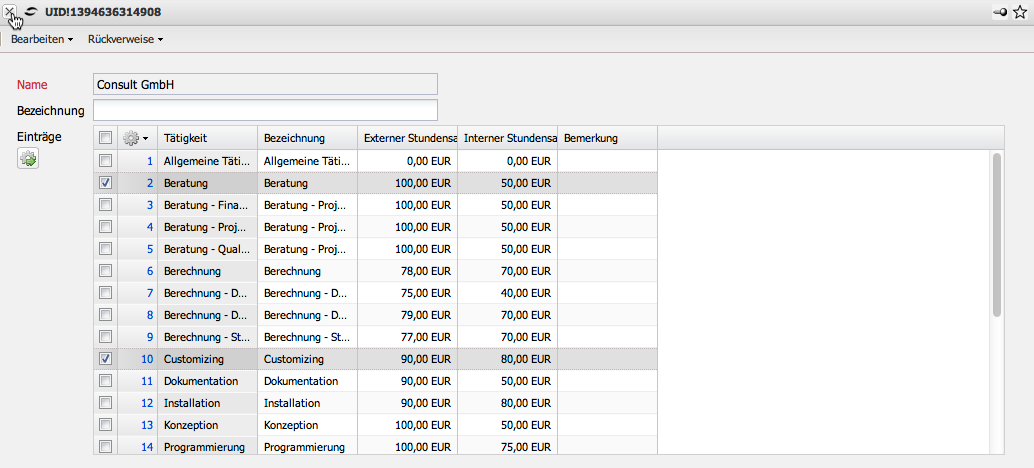Image resolution: width=1034 pixels, height=468 pixels.
Task: Uncheck the Customizing row checkbox
Action: tap(106, 358)
